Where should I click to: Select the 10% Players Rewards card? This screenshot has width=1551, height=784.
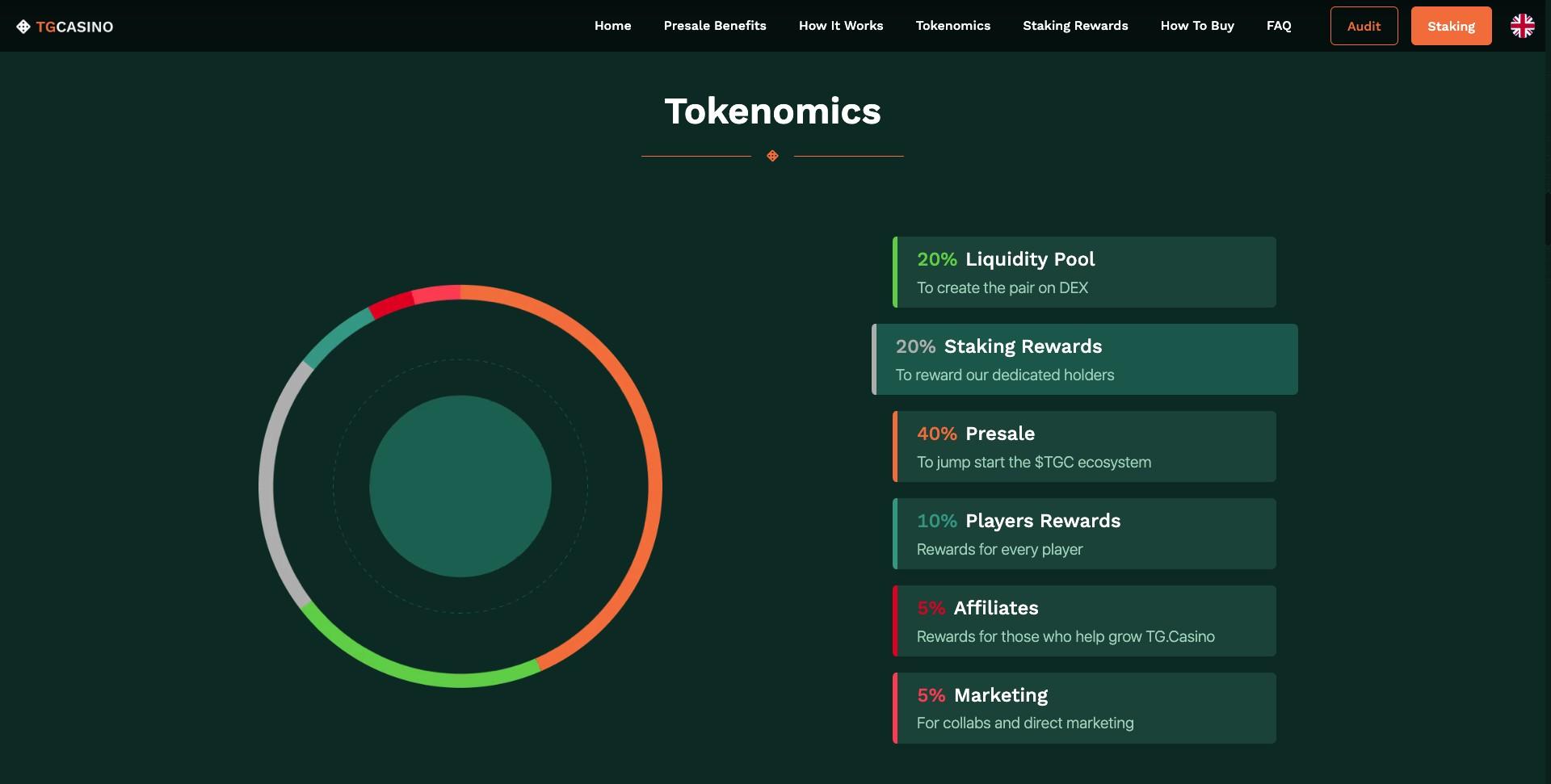click(x=1084, y=534)
